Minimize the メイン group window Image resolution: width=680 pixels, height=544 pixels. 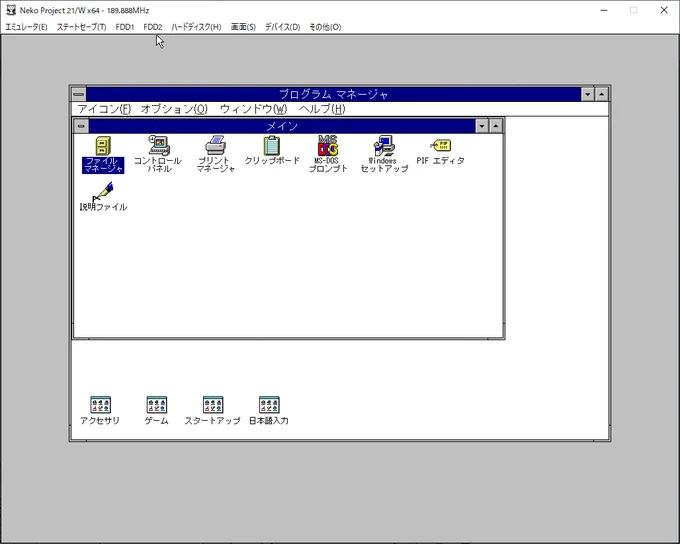pyautogui.click(x=482, y=126)
